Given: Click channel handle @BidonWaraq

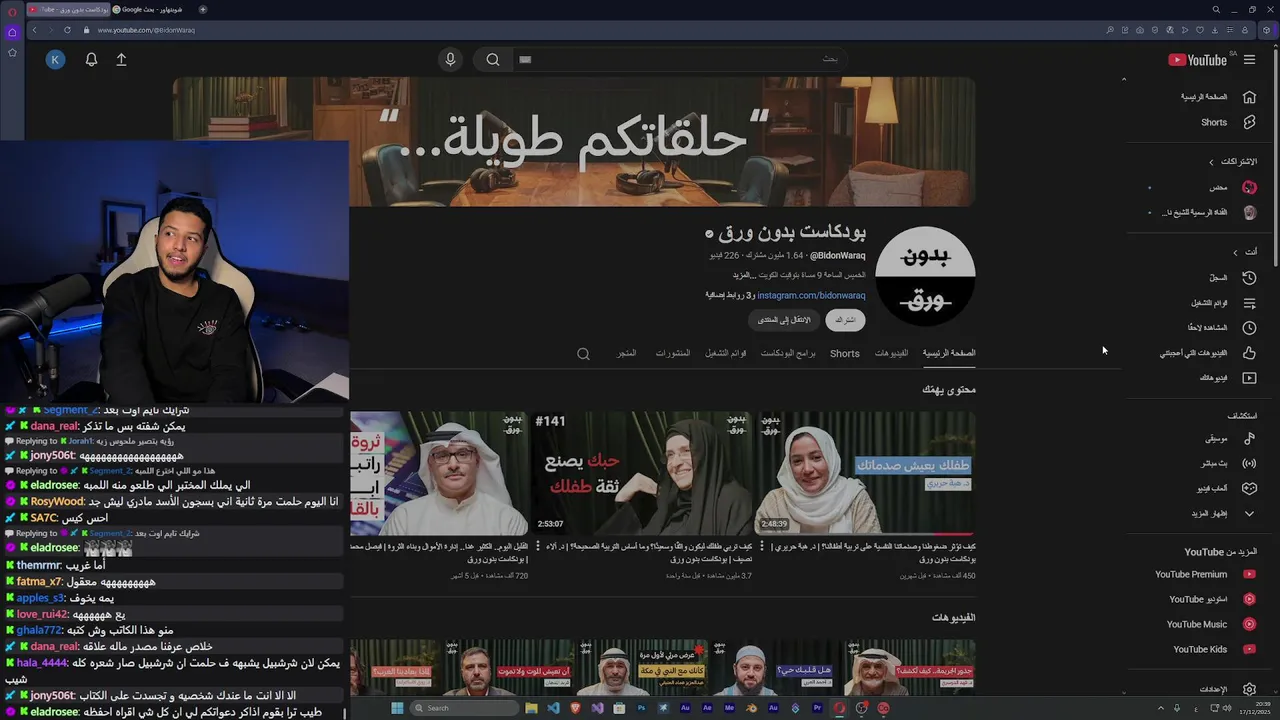Looking at the screenshot, I should [x=838, y=256].
